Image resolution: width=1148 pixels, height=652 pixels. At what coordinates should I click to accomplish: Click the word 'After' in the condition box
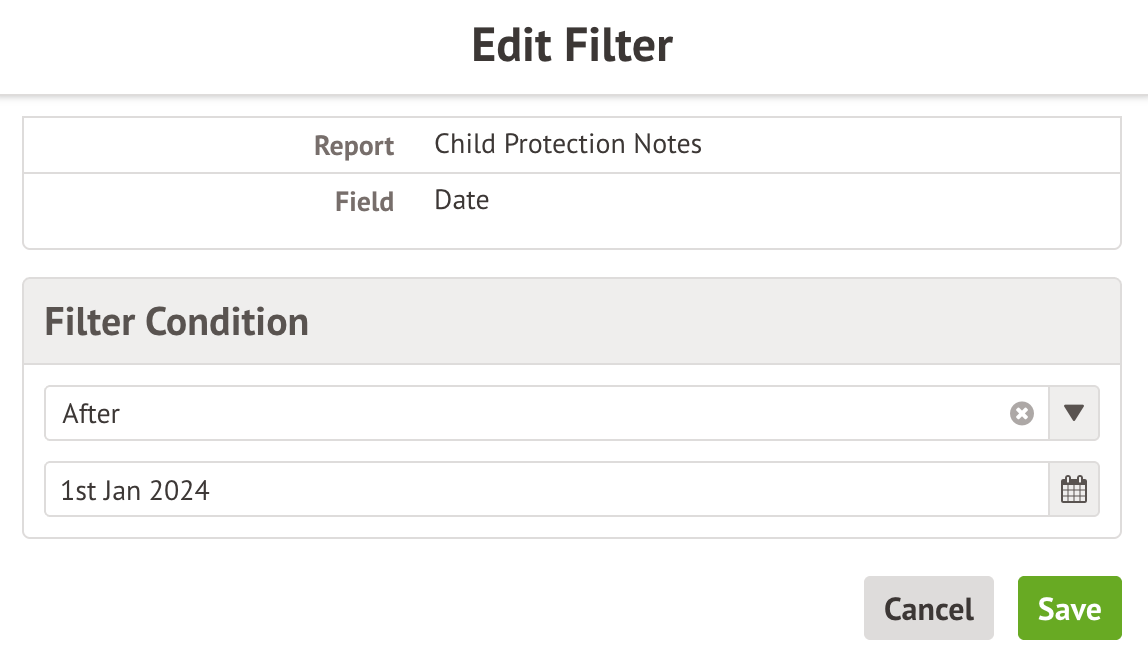pyautogui.click(x=91, y=413)
